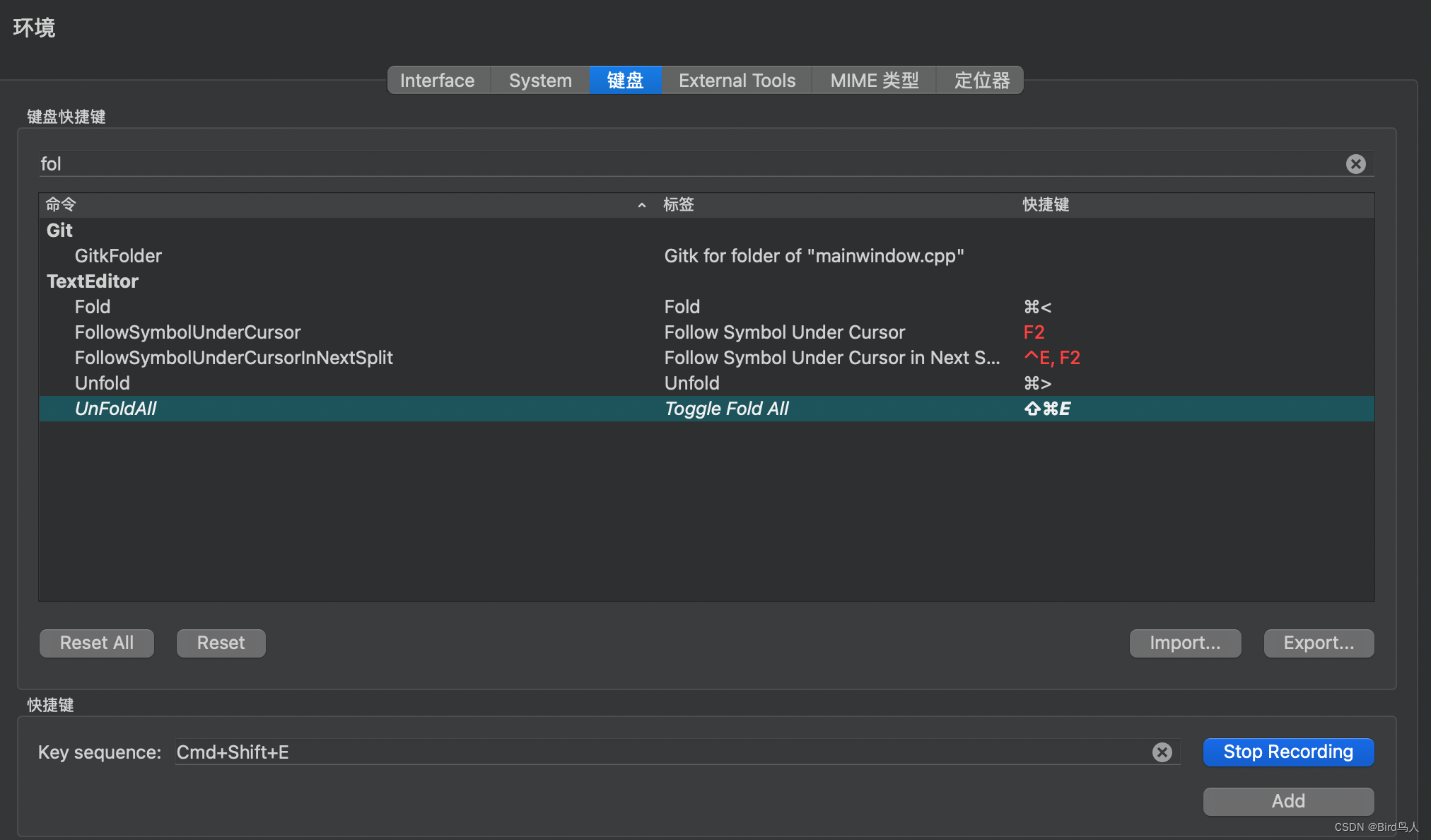Switch to the 定位器 tab

pyautogui.click(x=981, y=81)
